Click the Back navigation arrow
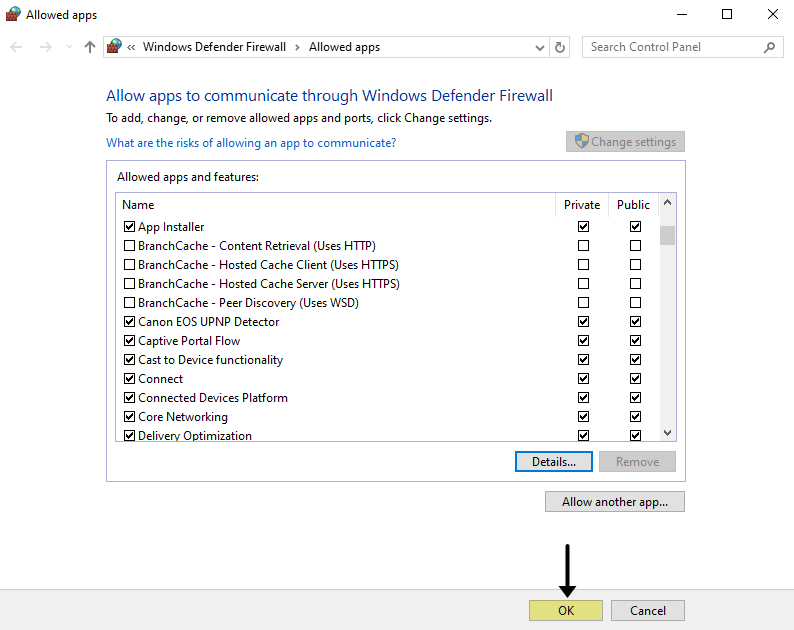 (x=16, y=47)
